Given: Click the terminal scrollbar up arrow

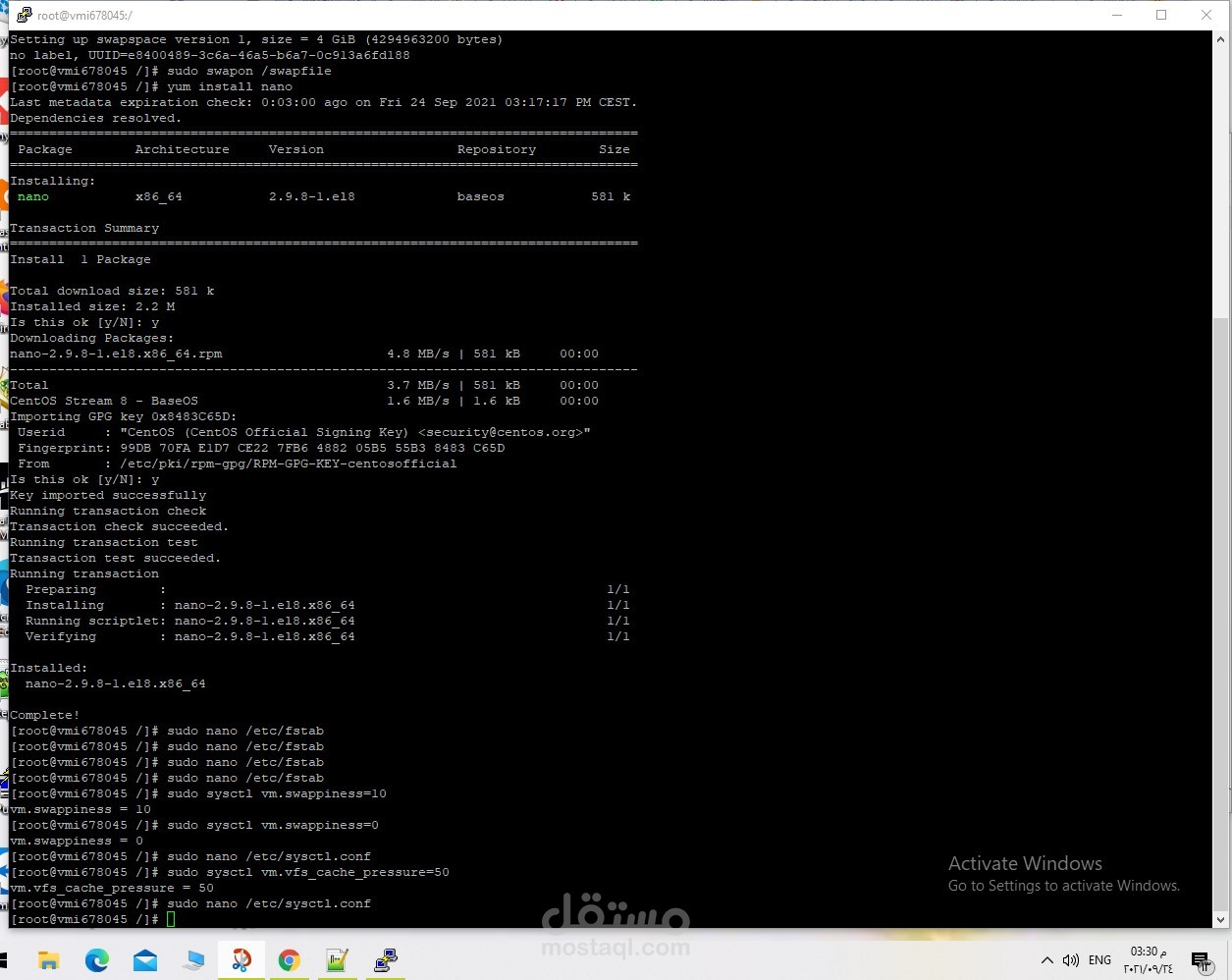Looking at the screenshot, I should click(x=1221, y=39).
